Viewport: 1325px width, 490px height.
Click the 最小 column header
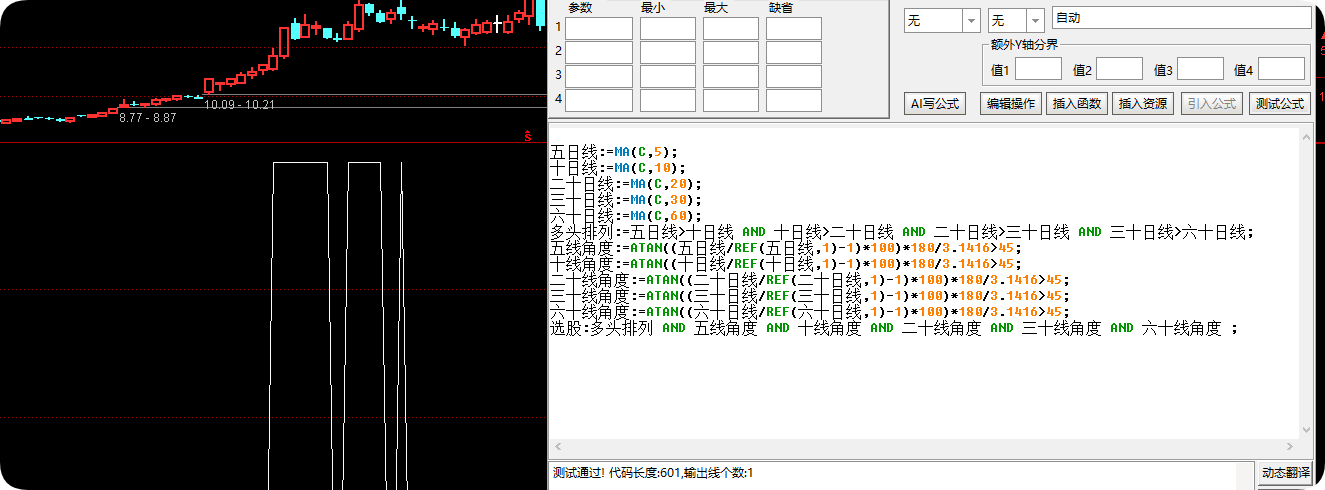point(654,8)
